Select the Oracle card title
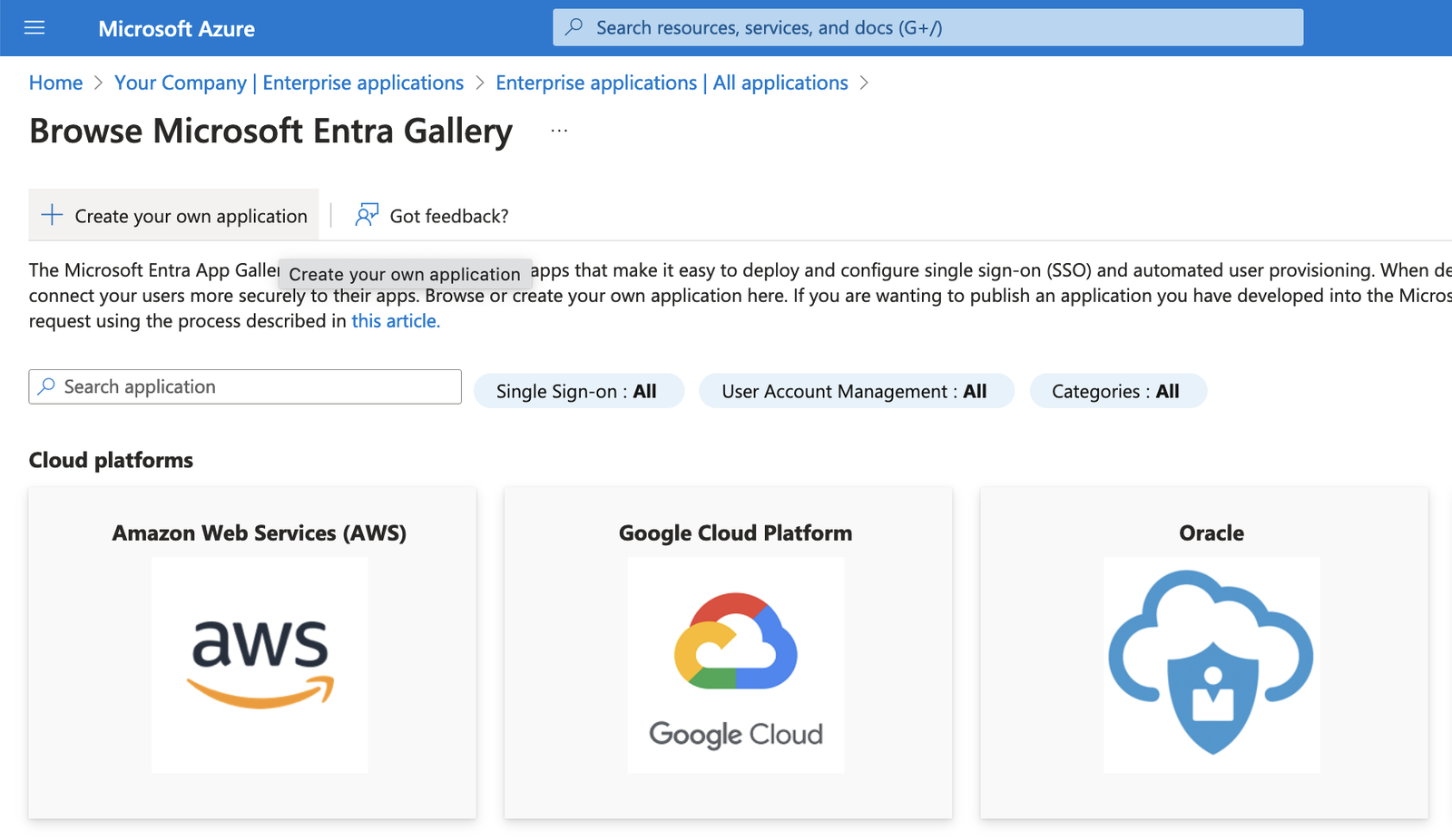This screenshot has width=1452, height=840. click(1212, 532)
